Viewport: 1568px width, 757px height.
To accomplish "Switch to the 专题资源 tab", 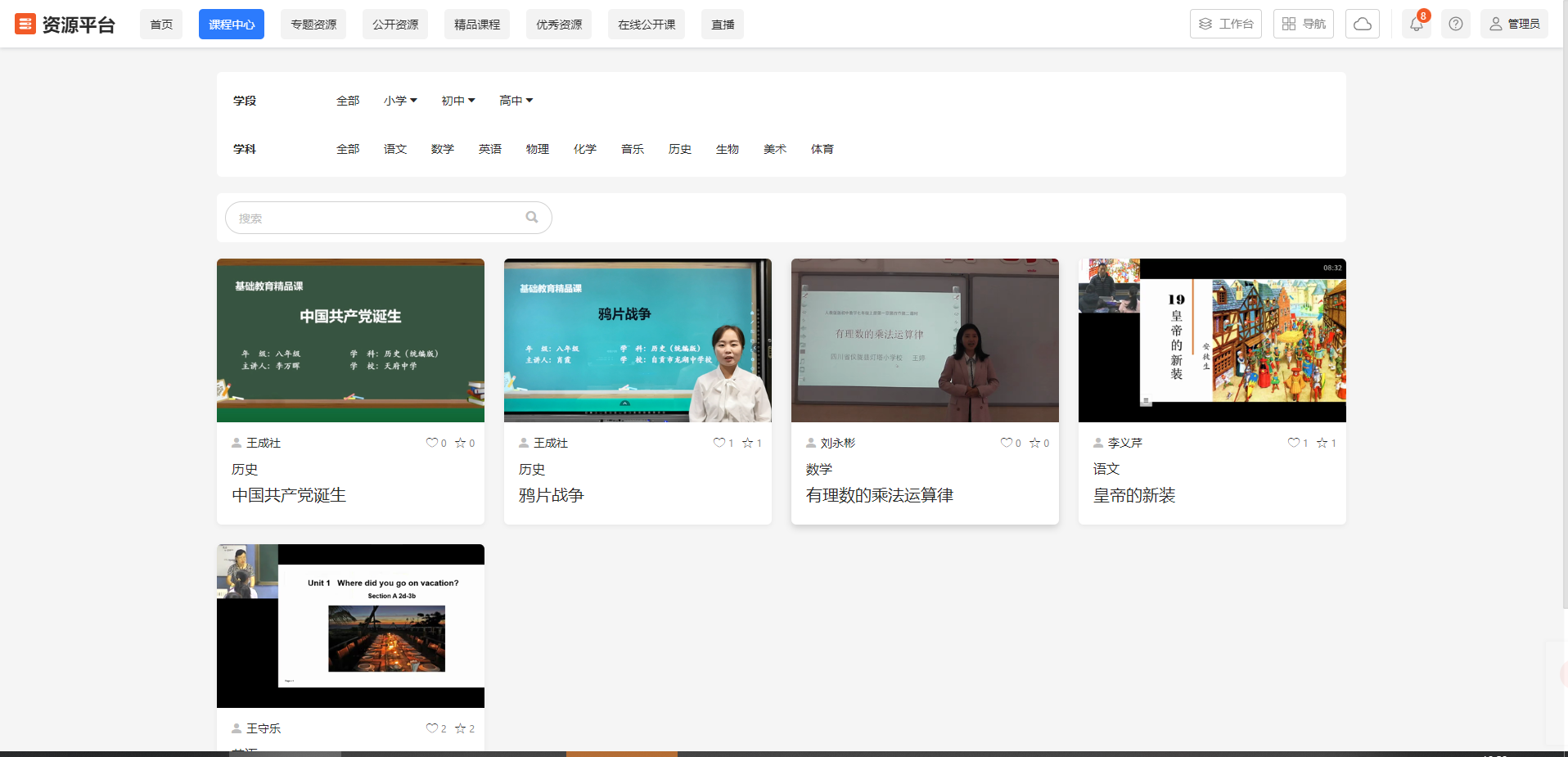I will pyautogui.click(x=313, y=25).
